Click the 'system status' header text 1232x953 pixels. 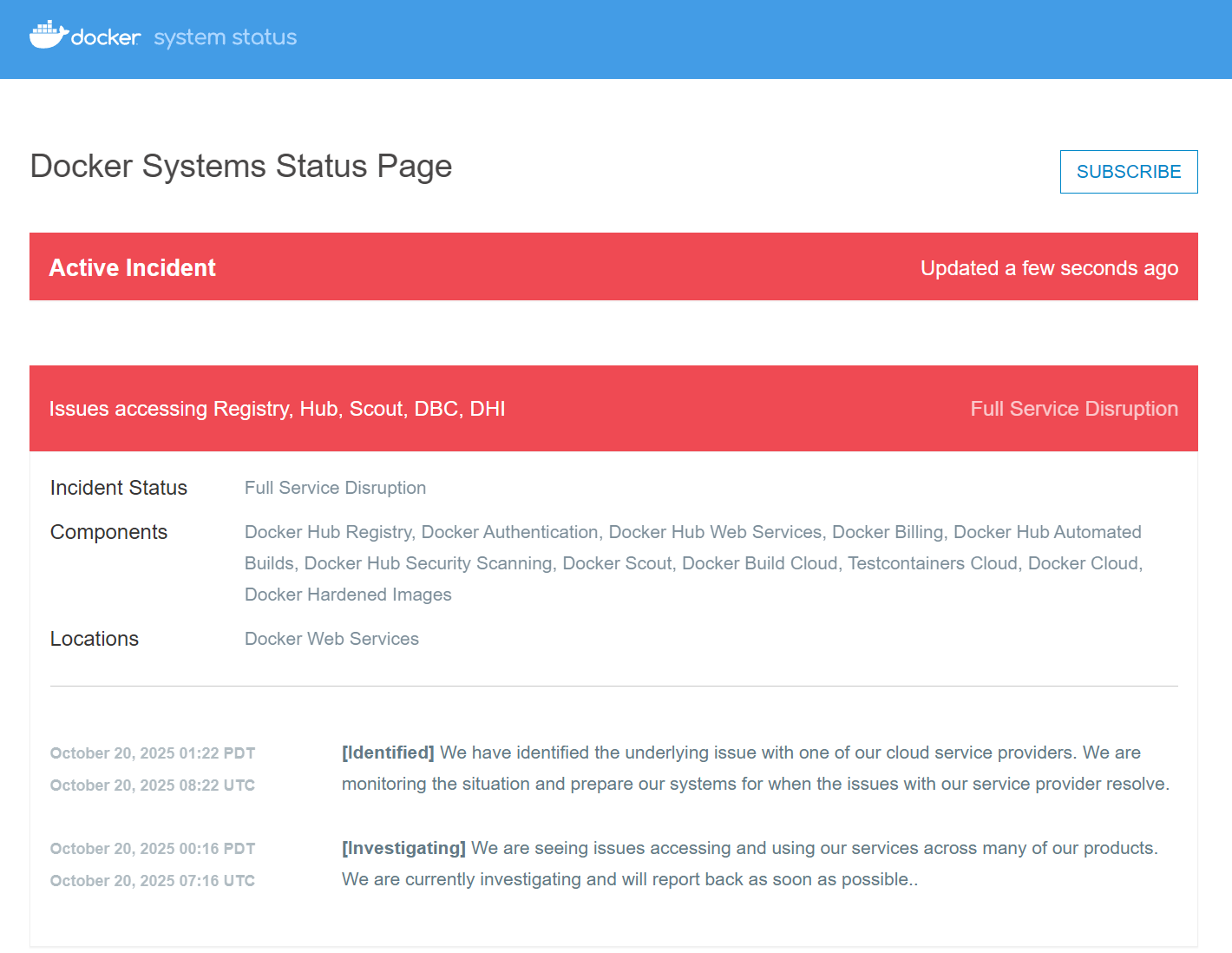pos(225,37)
